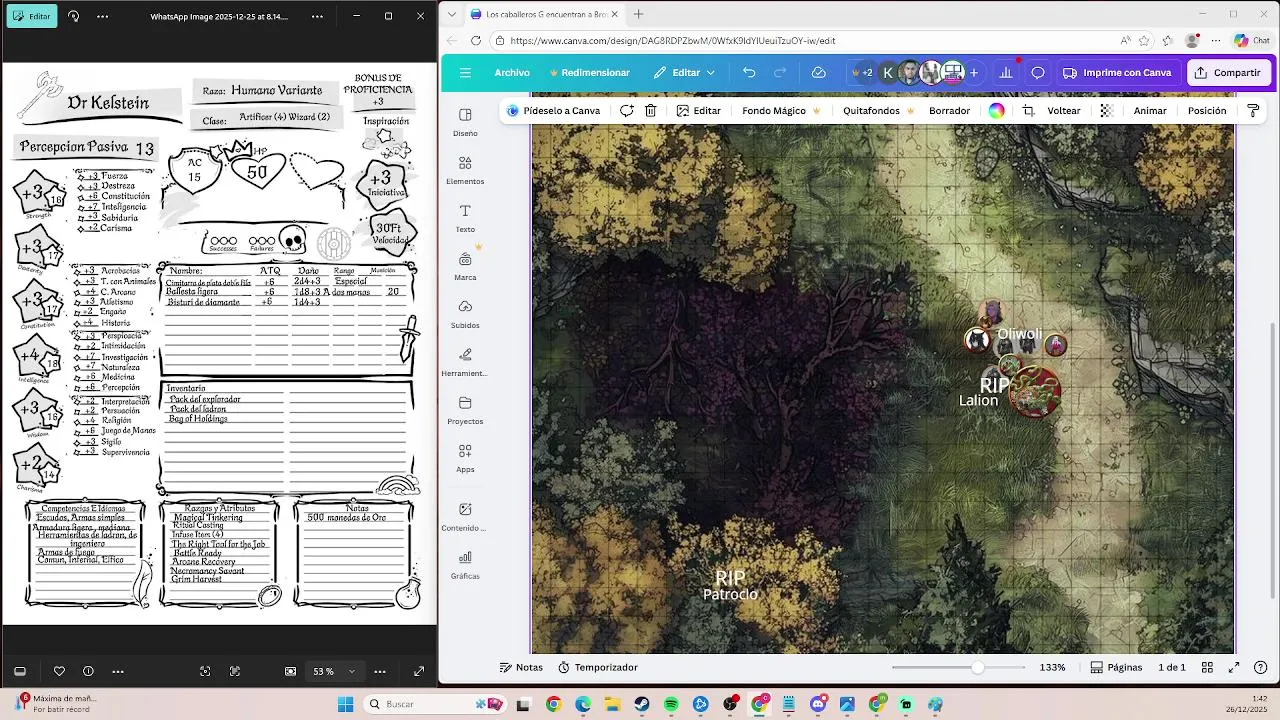This screenshot has height=720, width=1280.
Task: Open more options next to Photos Editar button
Action: 102,16
